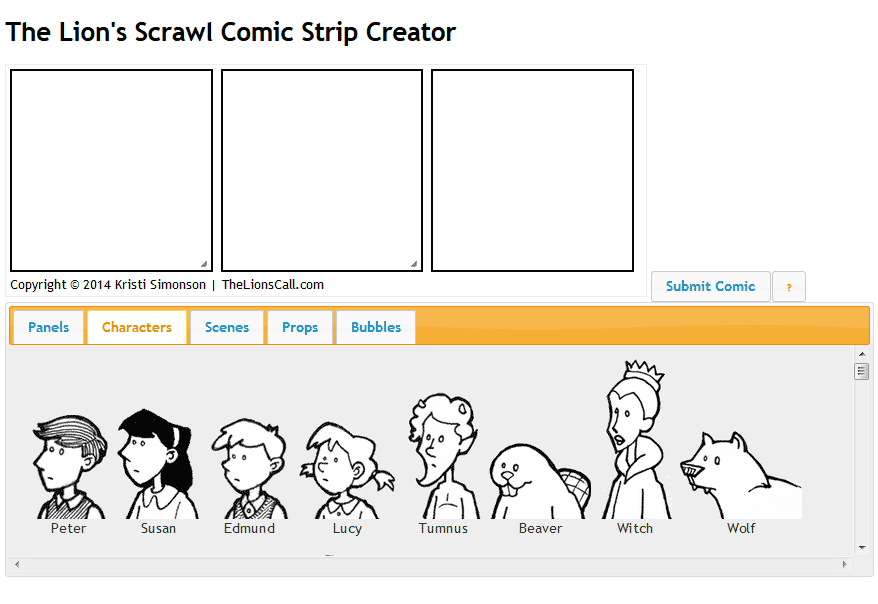Click the horizontal scrollbar right arrow
Viewport: 878px width, 604px height.
point(845,564)
